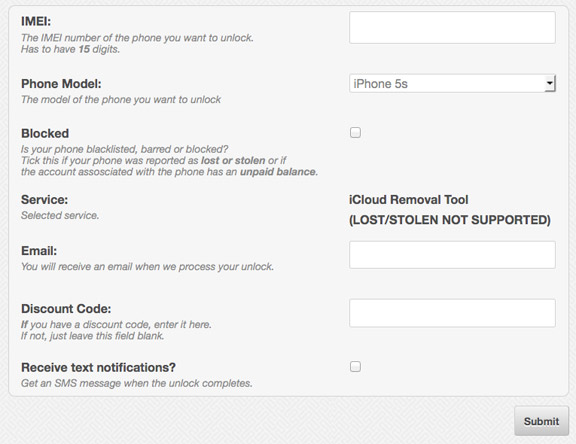Click the 'Has to have 15 digits' hint

71,49
